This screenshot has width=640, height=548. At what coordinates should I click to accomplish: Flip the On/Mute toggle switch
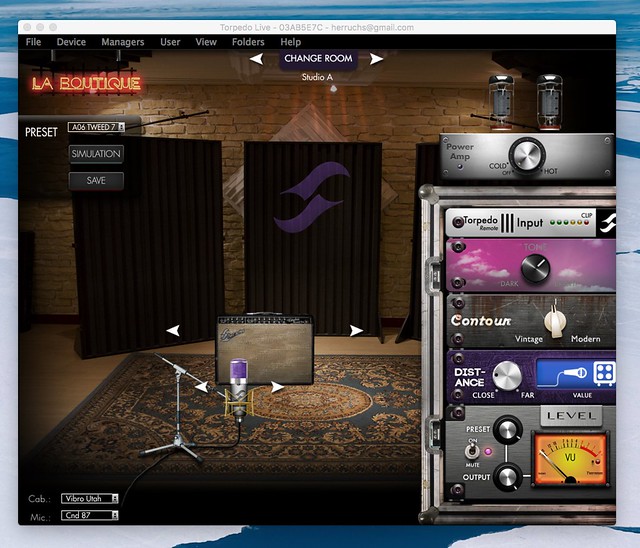coord(472,451)
